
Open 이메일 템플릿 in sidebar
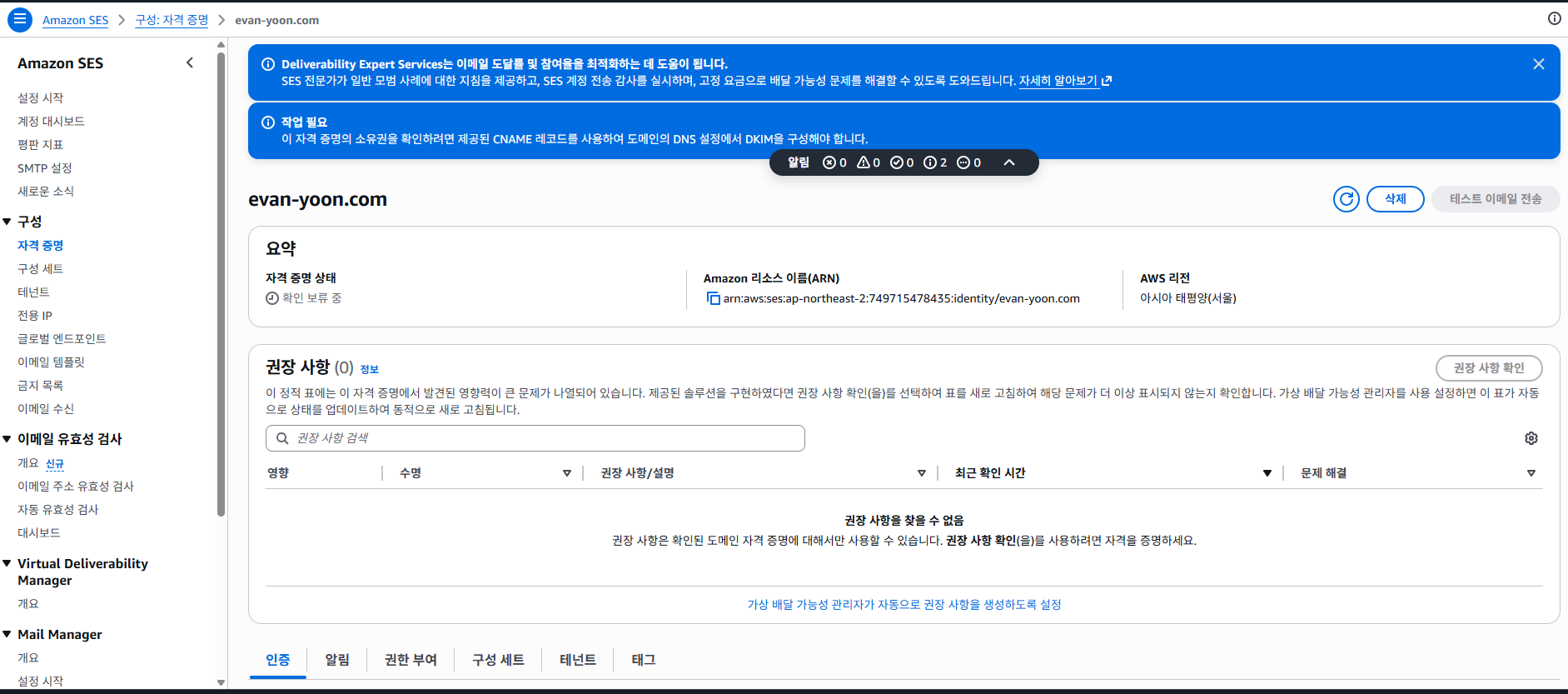(51, 362)
